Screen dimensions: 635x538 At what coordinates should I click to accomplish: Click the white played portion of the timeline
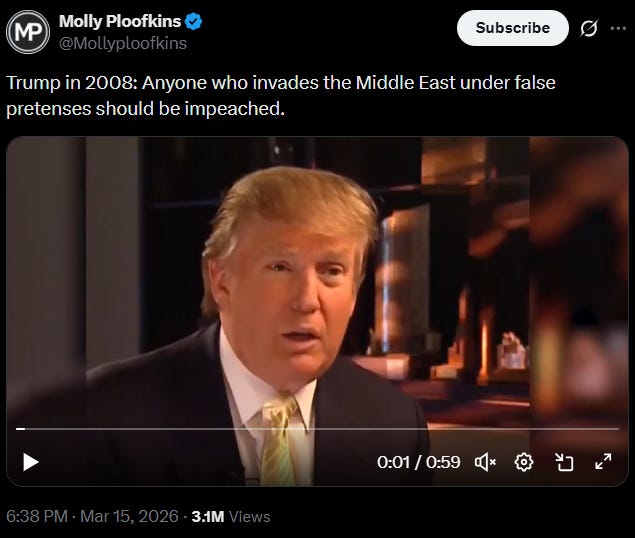(x=20, y=429)
